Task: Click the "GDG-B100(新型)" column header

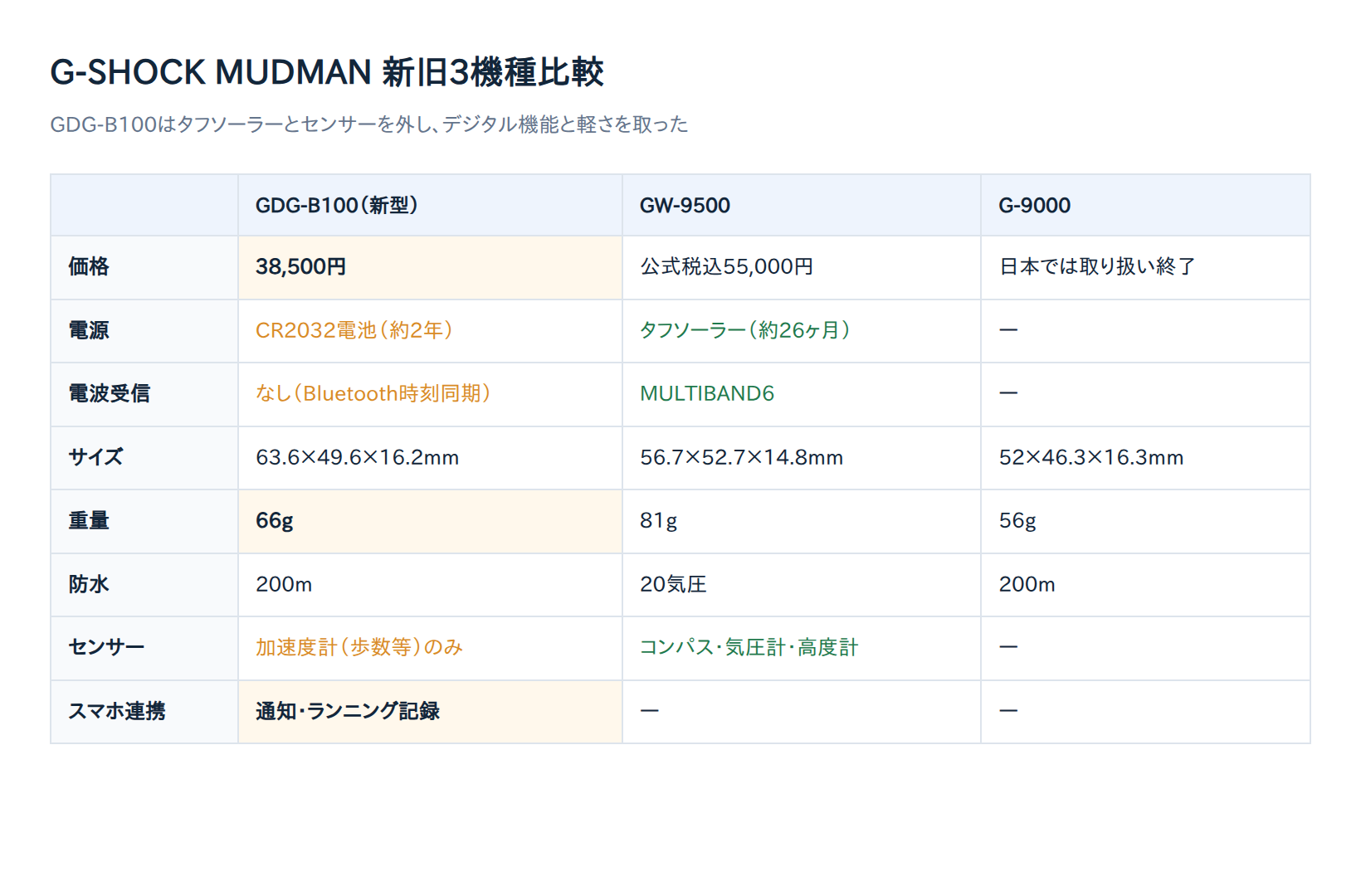Action: 430,205
